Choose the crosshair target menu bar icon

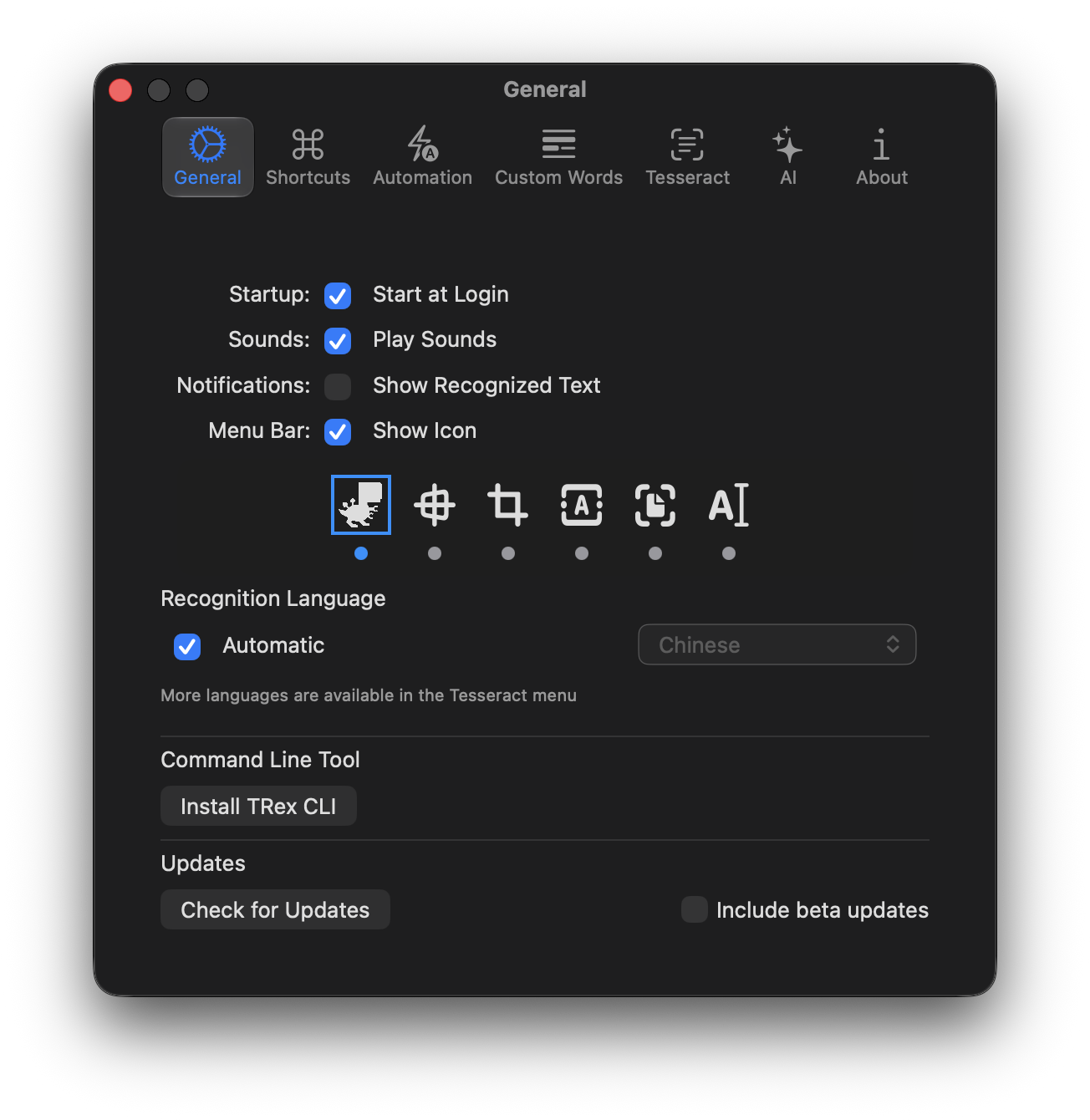point(435,505)
